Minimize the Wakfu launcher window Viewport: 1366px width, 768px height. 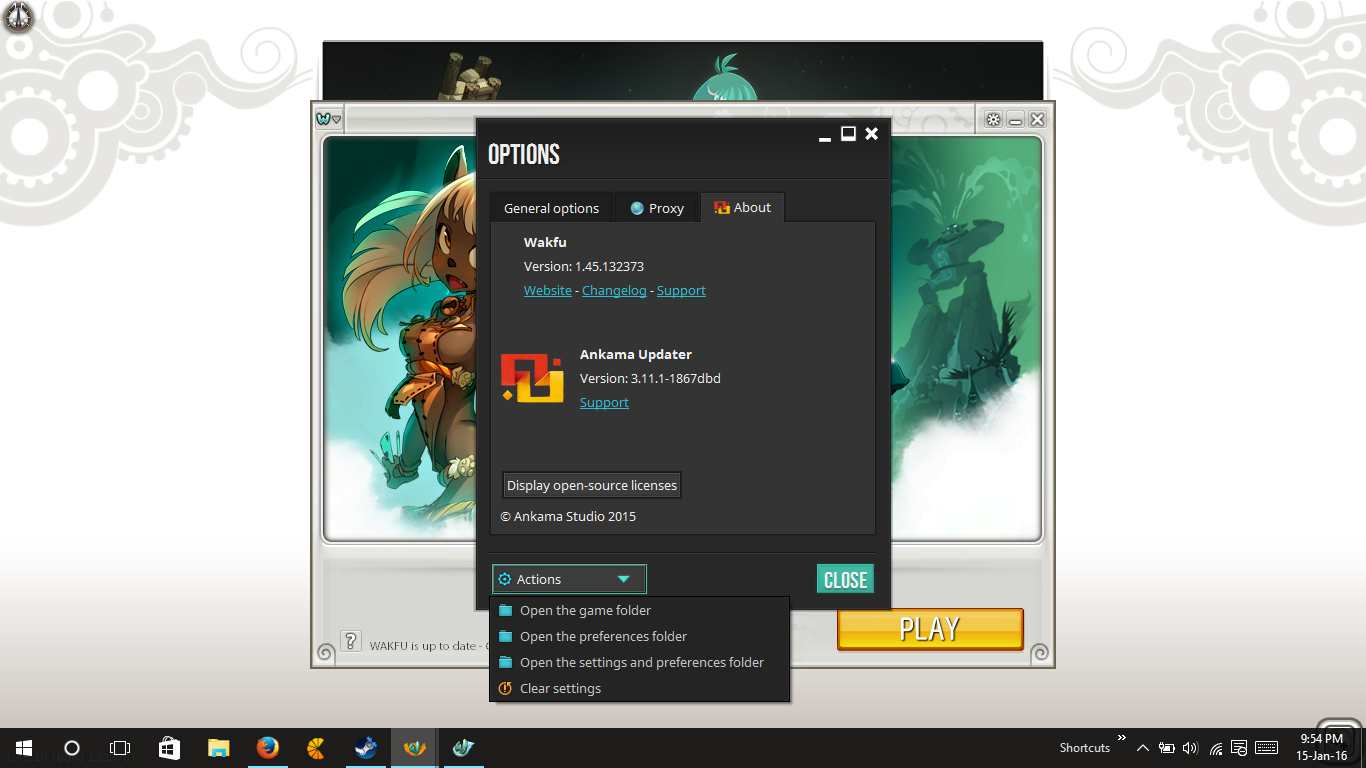tap(1015, 119)
